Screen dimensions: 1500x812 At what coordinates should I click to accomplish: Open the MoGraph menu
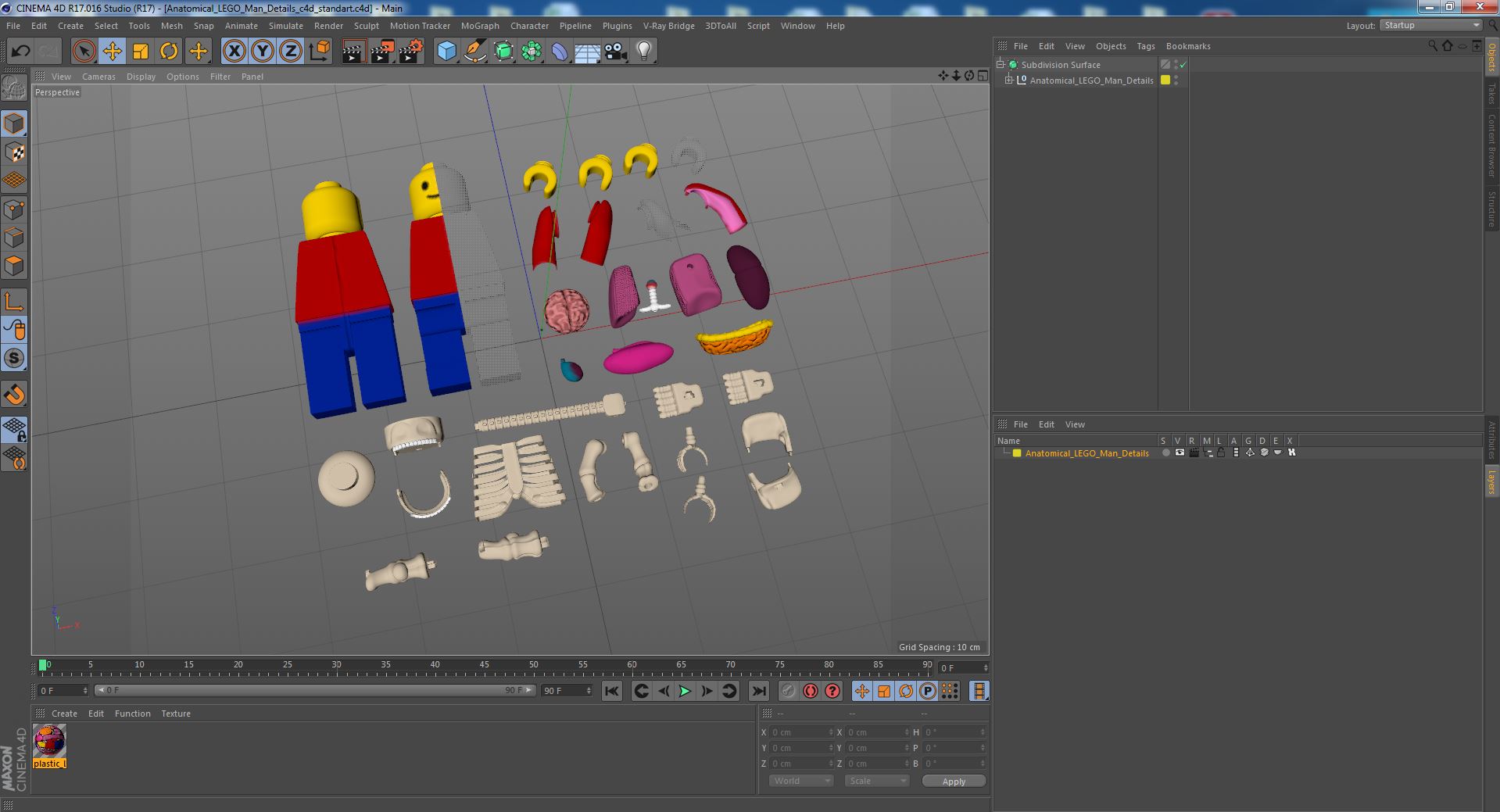480,26
